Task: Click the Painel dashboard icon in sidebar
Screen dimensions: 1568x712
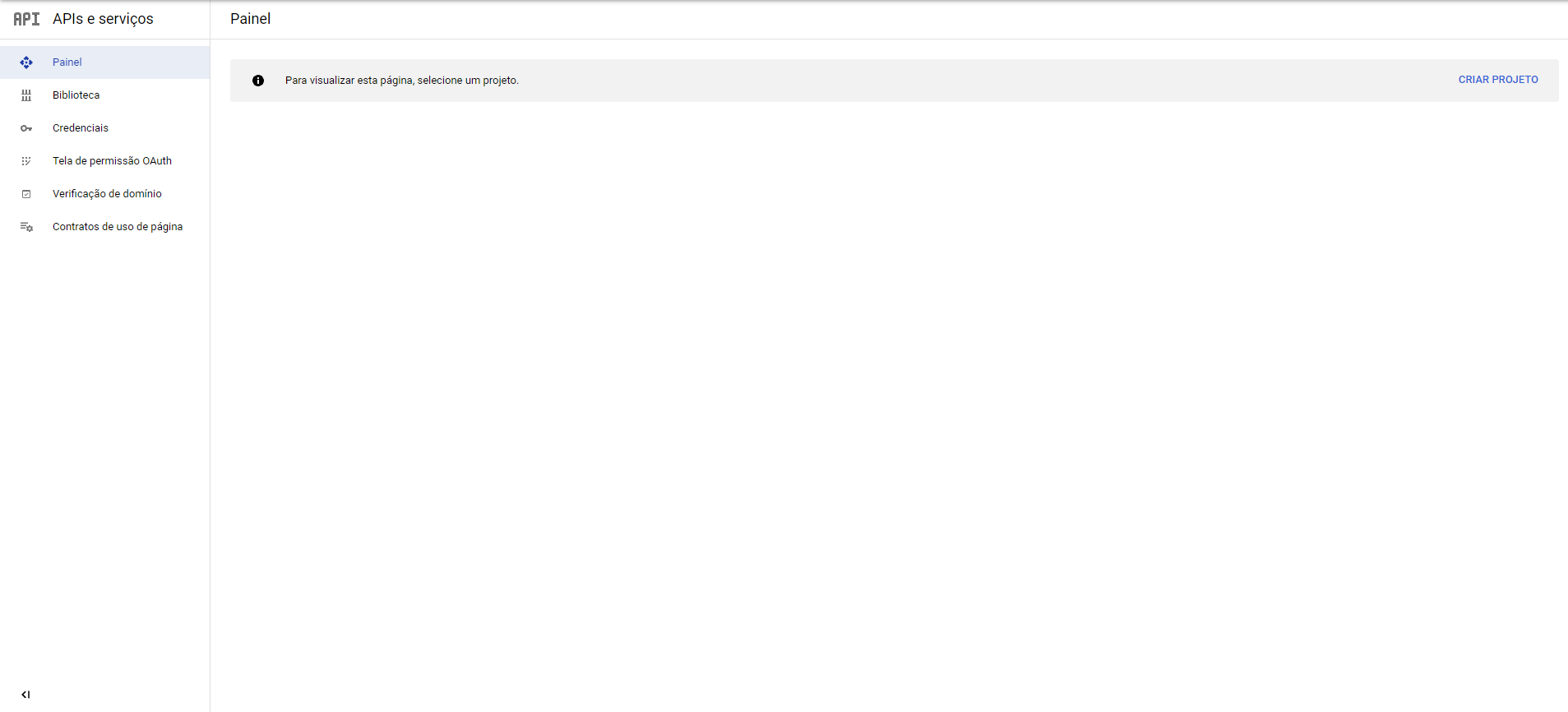Action: 26,62
